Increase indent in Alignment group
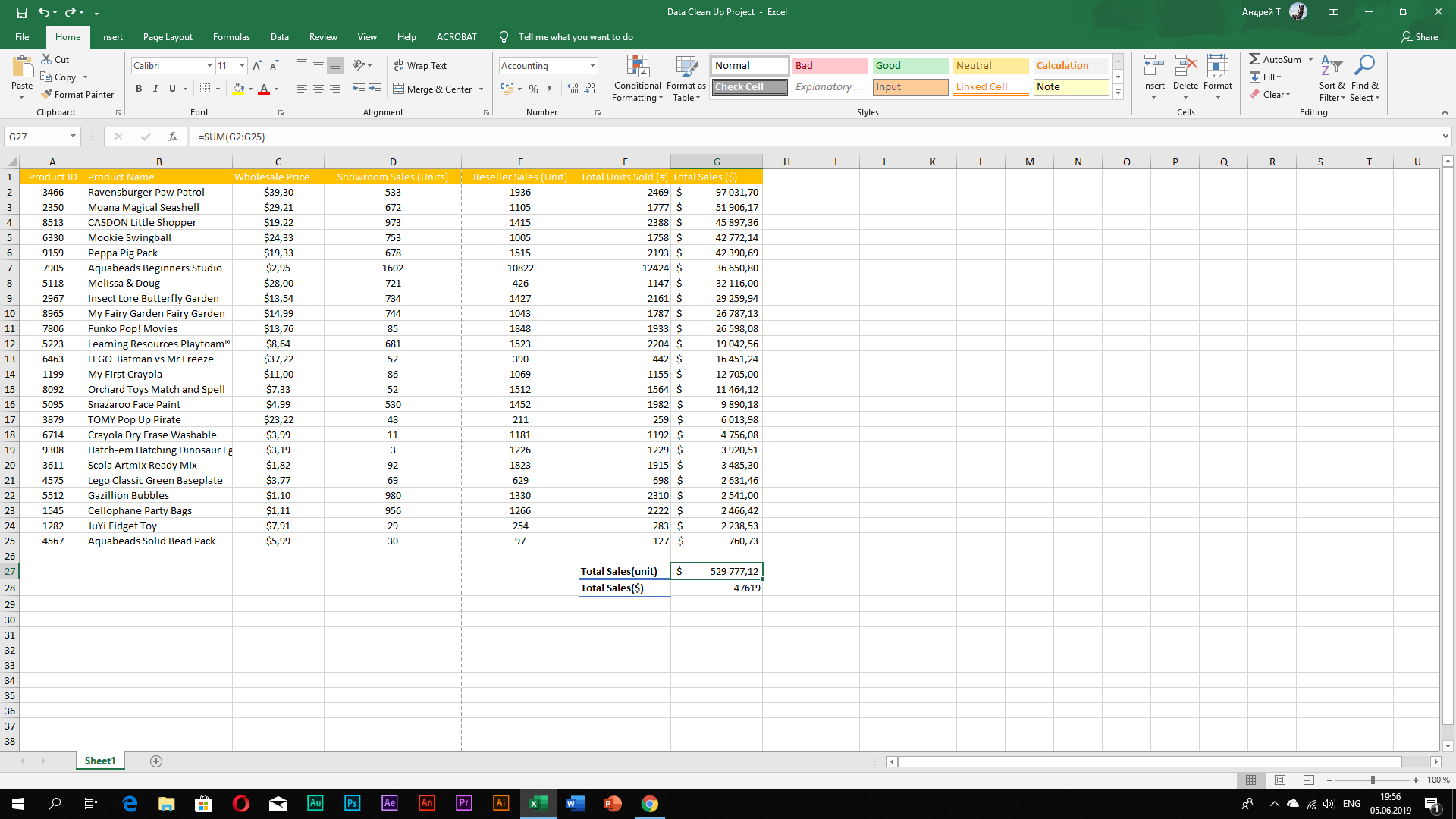 click(x=375, y=89)
